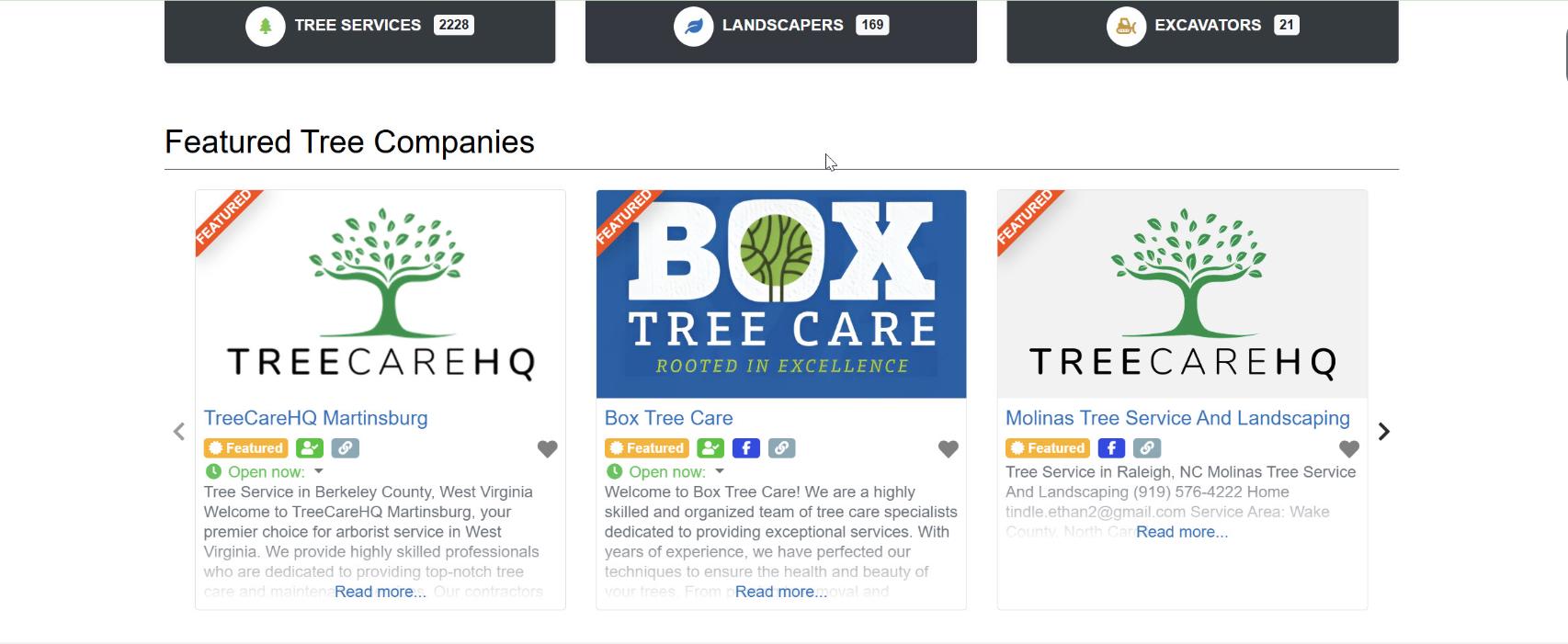Expand Open now hours for Box Tree Care
The image size is (1568, 644).
719,471
